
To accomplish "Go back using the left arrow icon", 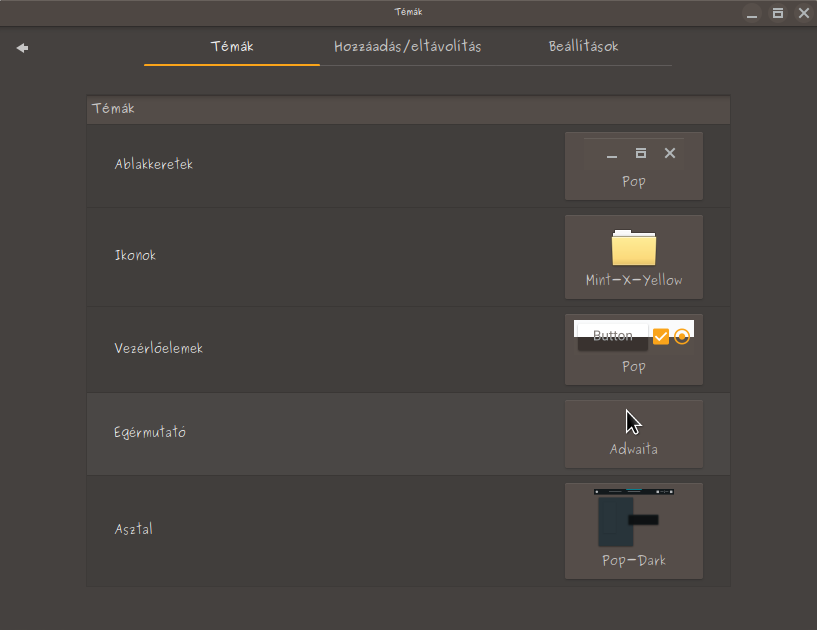I will point(22,48).
